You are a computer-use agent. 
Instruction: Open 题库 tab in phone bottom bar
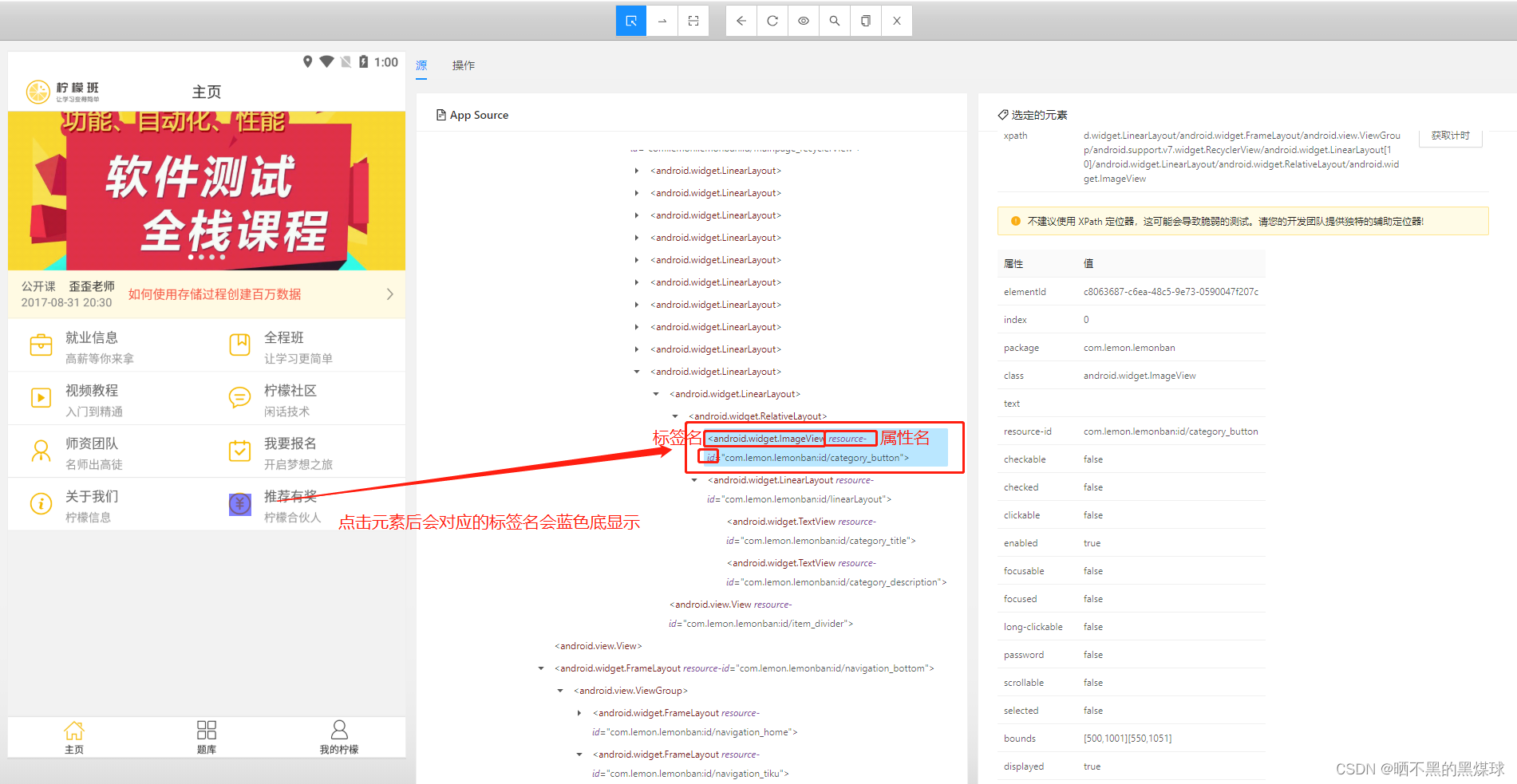point(207,738)
